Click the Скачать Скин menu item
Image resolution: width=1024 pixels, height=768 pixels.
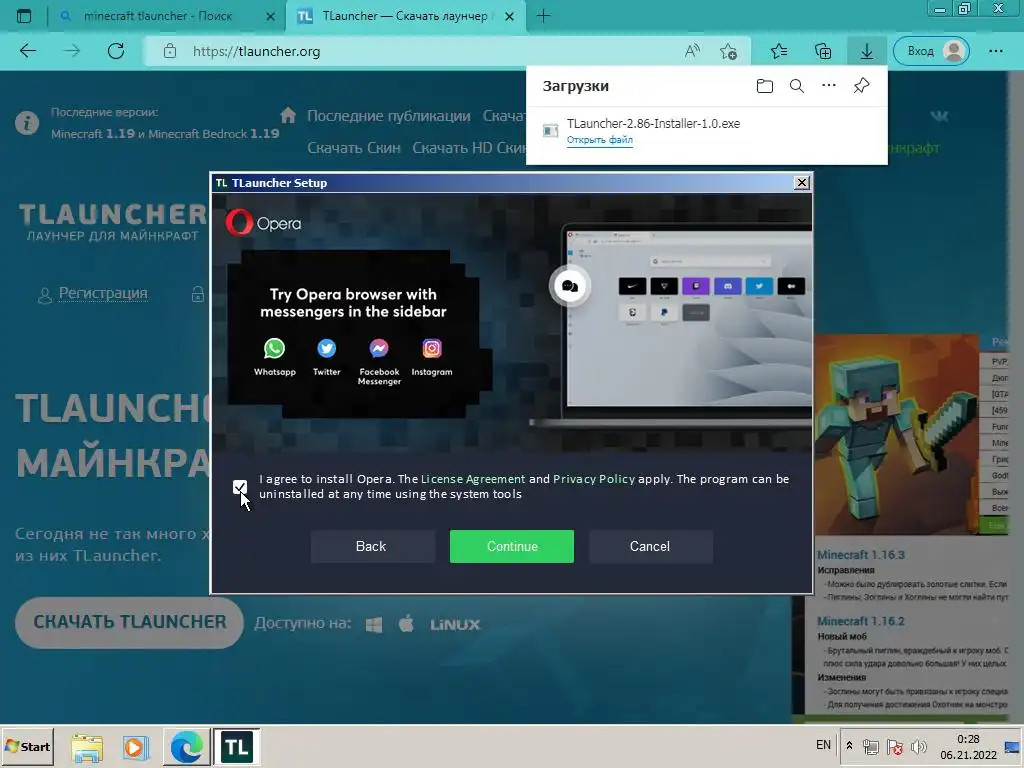(x=354, y=148)
